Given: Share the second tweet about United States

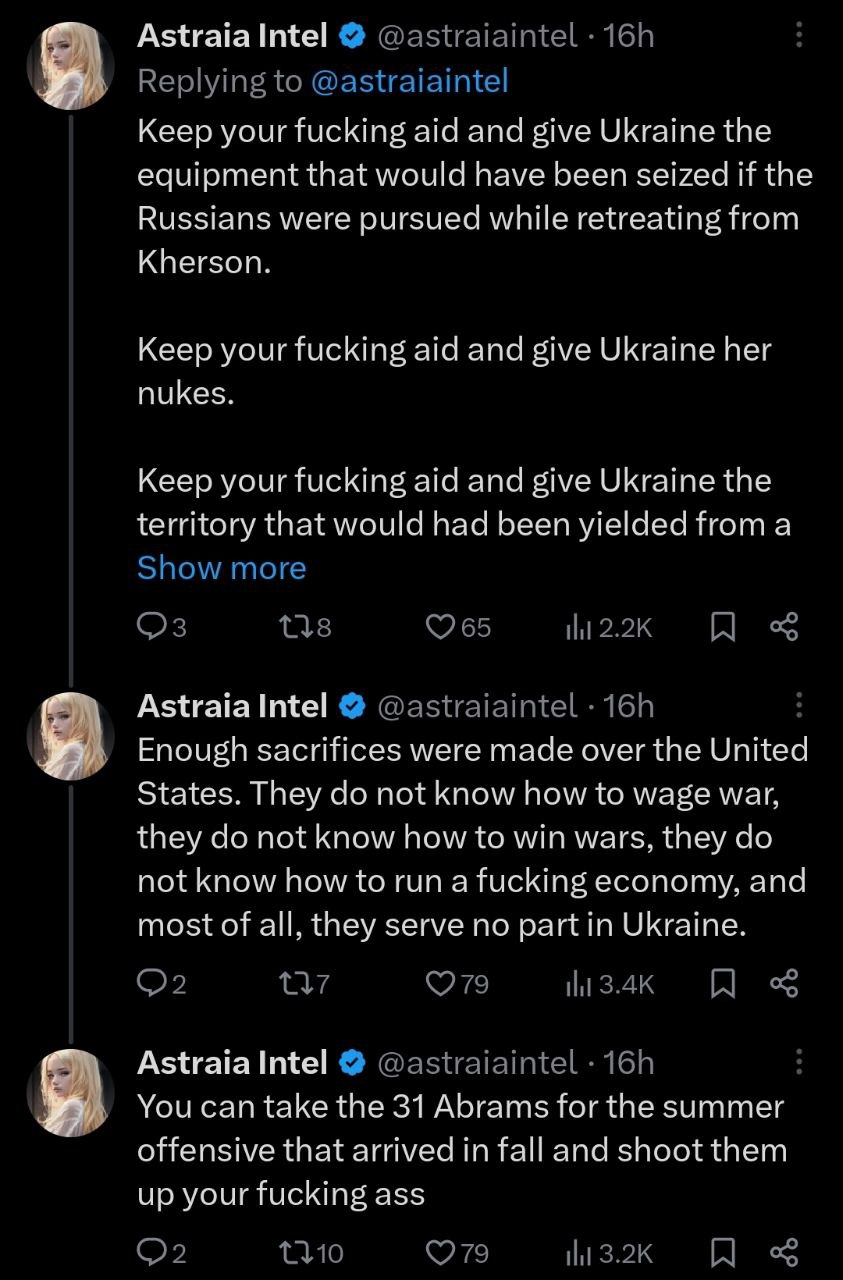Looking at the screenshot, I should (785, 984).
